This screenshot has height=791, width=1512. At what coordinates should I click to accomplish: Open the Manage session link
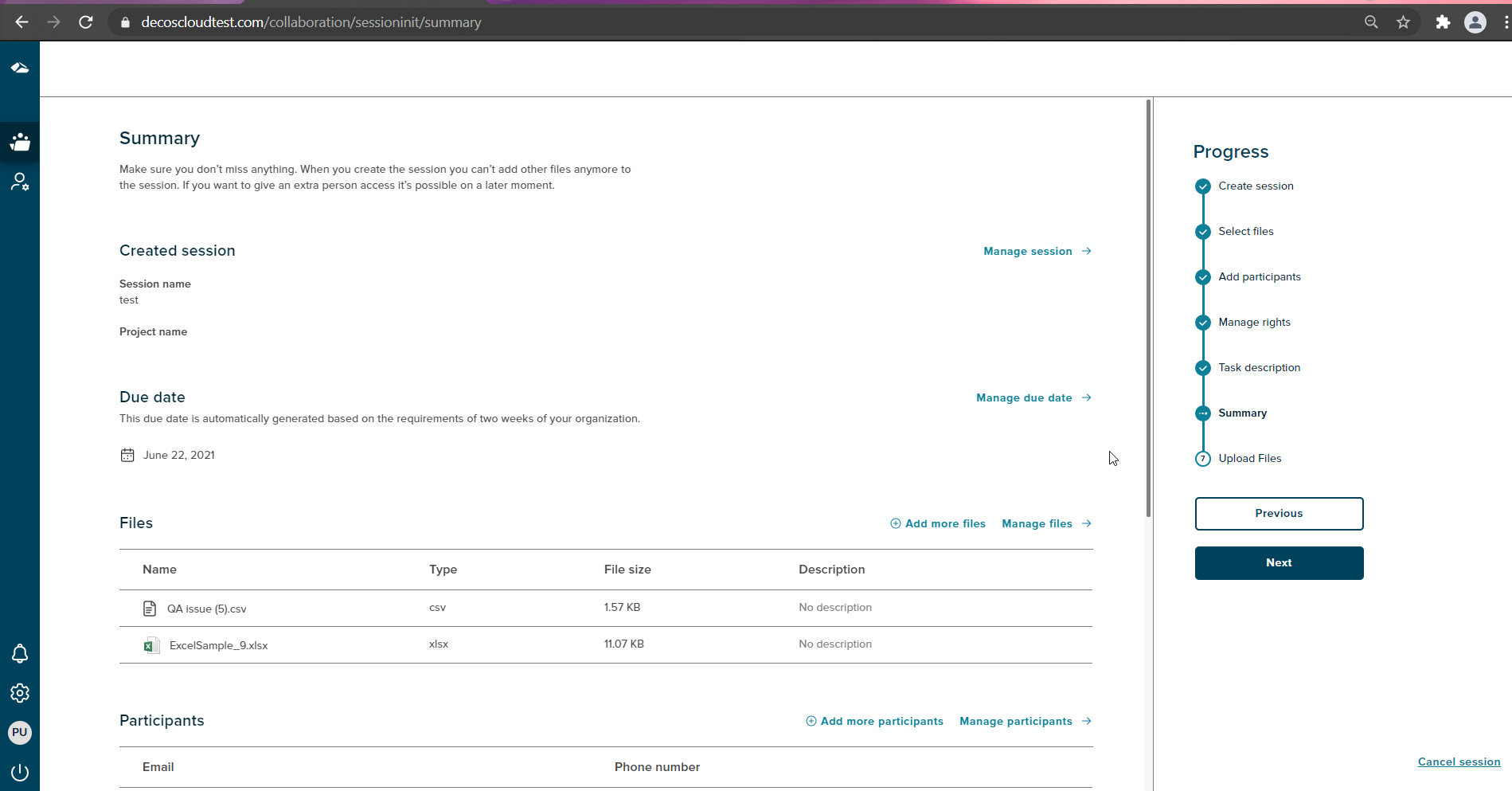point(1028,251)
